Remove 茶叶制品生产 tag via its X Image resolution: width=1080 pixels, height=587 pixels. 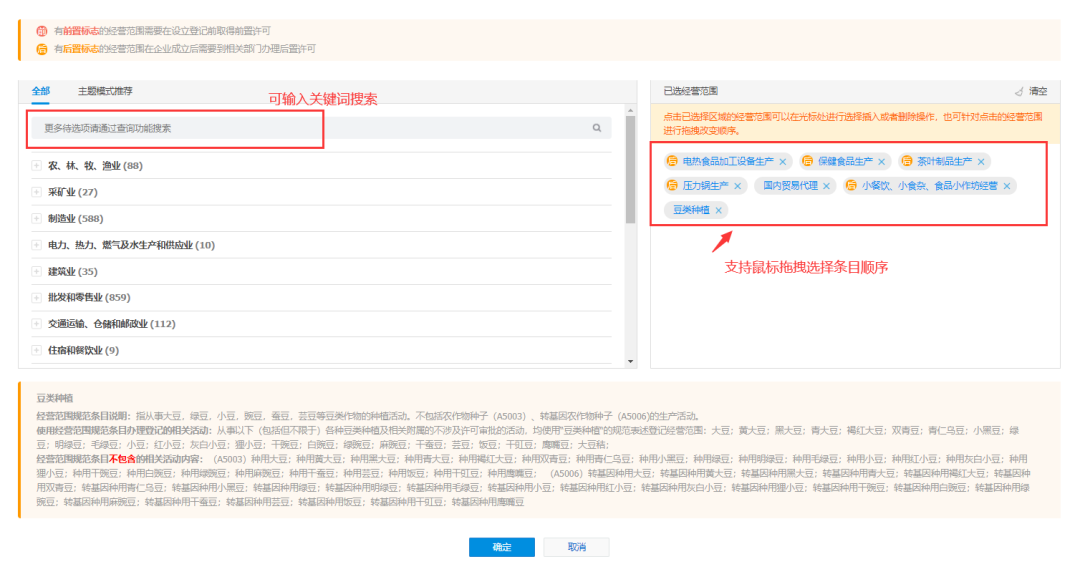pyautogui.click(x=981, y=162)
